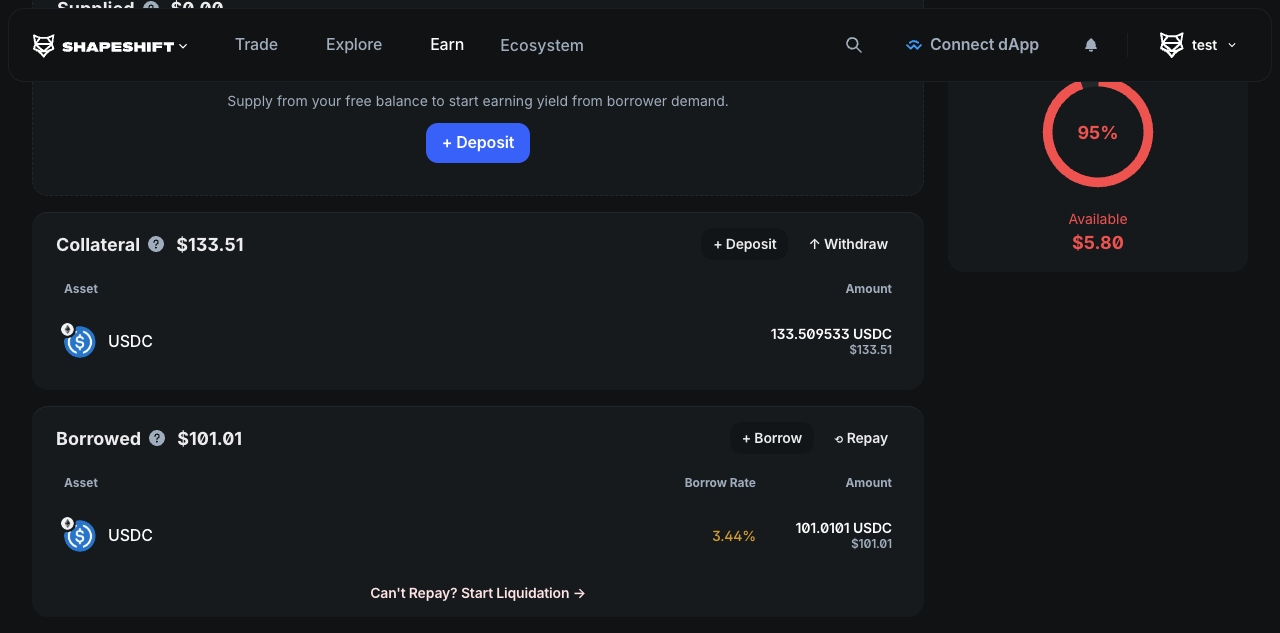Click the USDC icon in Collateral row

pos(79,341)
